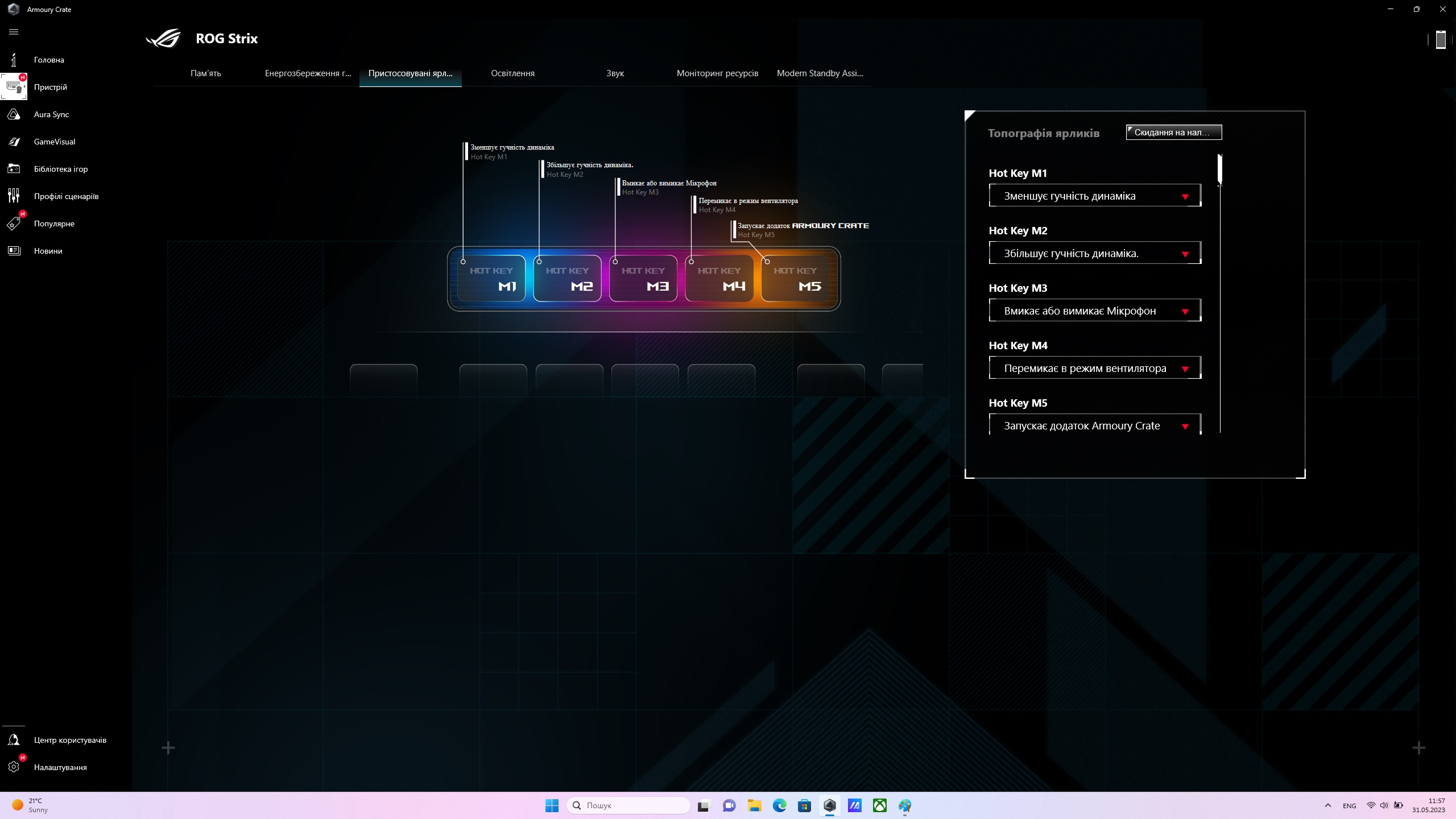Viewport: 1456px width, 819px height.
Task: Click the 'Збільшує гучність динаміка.' callout label
Action: (590, 166)
